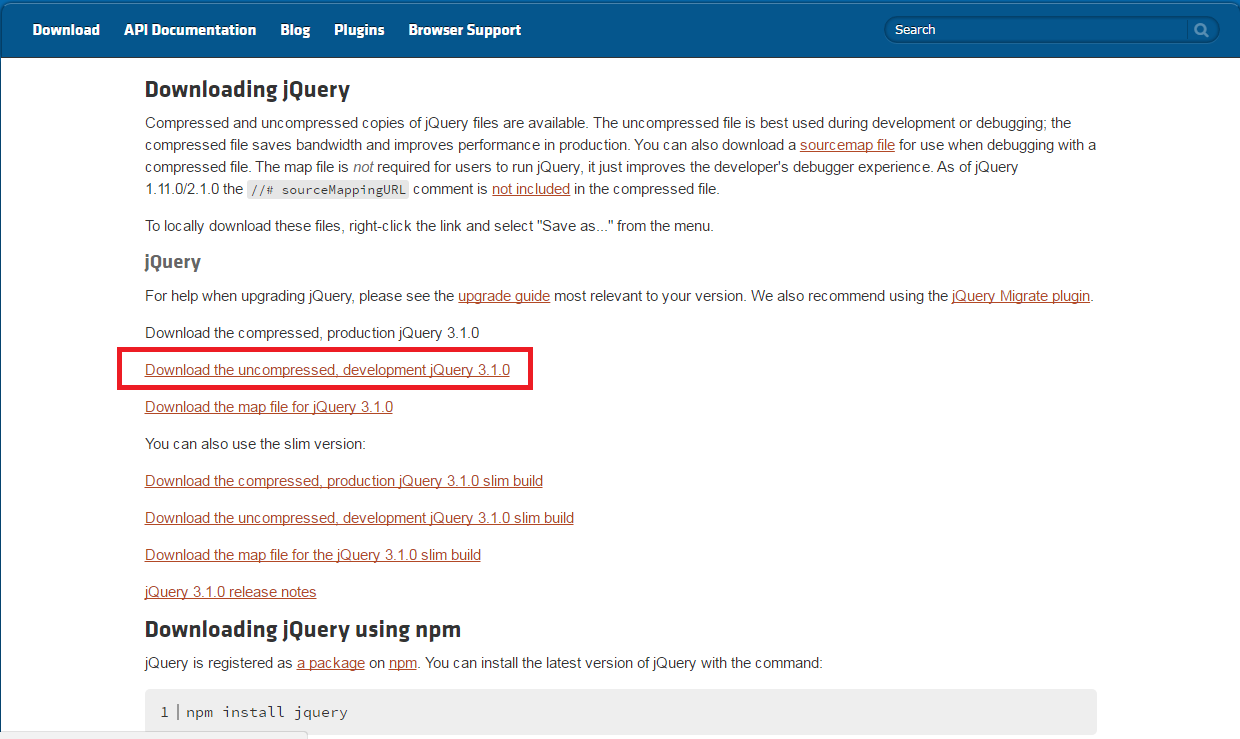
Task: Click the 'Downloading jQuery using npm' heading
Action: (303, 630)
